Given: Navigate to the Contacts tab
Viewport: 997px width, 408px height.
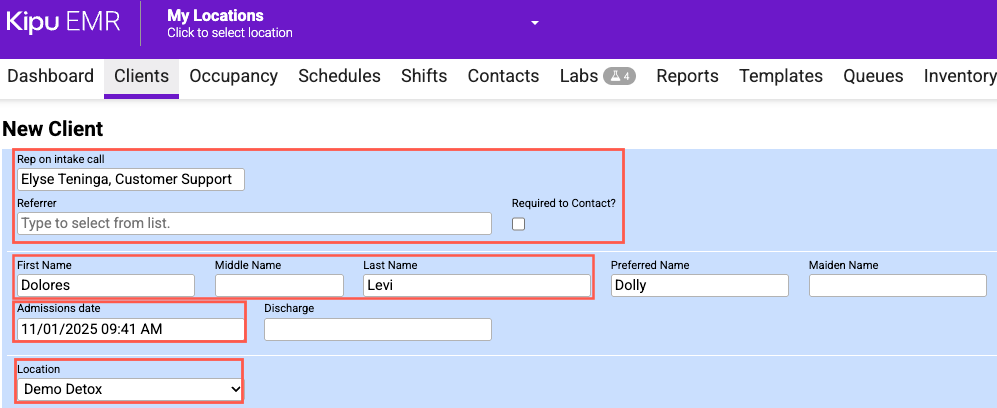Looking at the screenshot, I should coord(503,76).
